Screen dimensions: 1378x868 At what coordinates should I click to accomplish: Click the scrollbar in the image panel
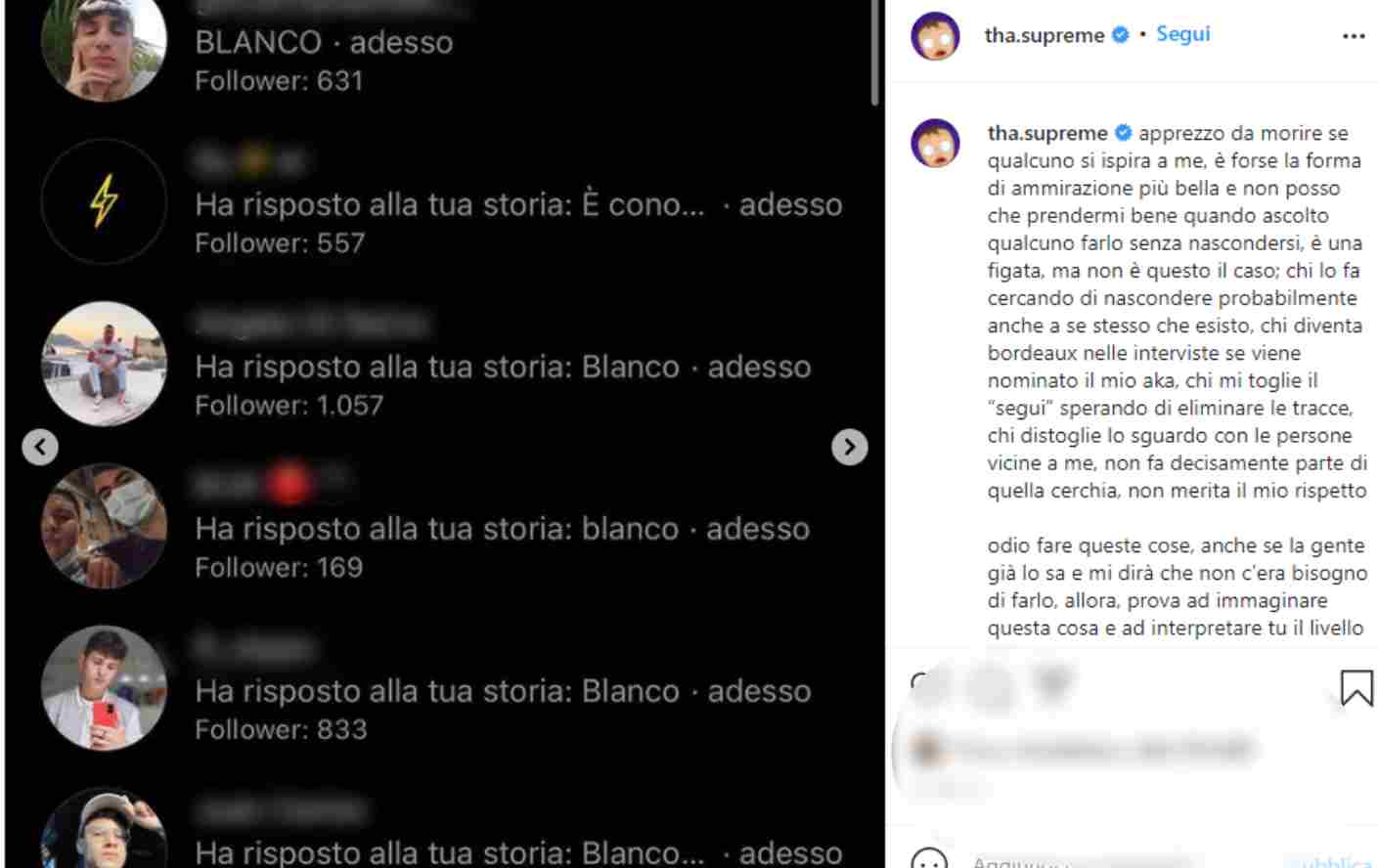[874, 53]
